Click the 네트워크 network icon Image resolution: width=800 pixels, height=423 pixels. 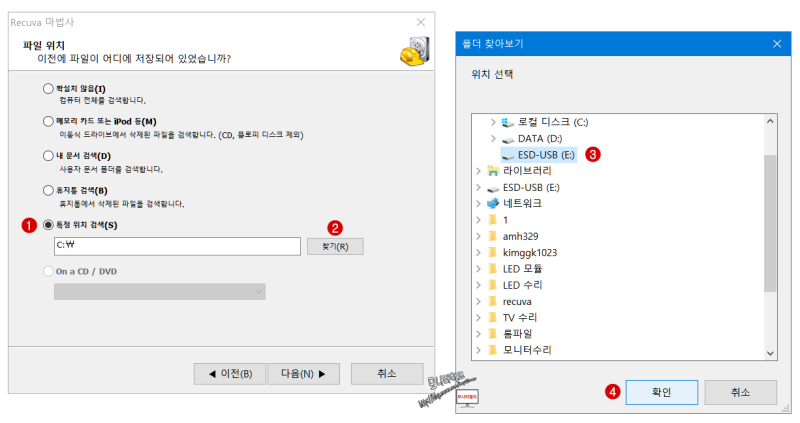tap(492, 204)
